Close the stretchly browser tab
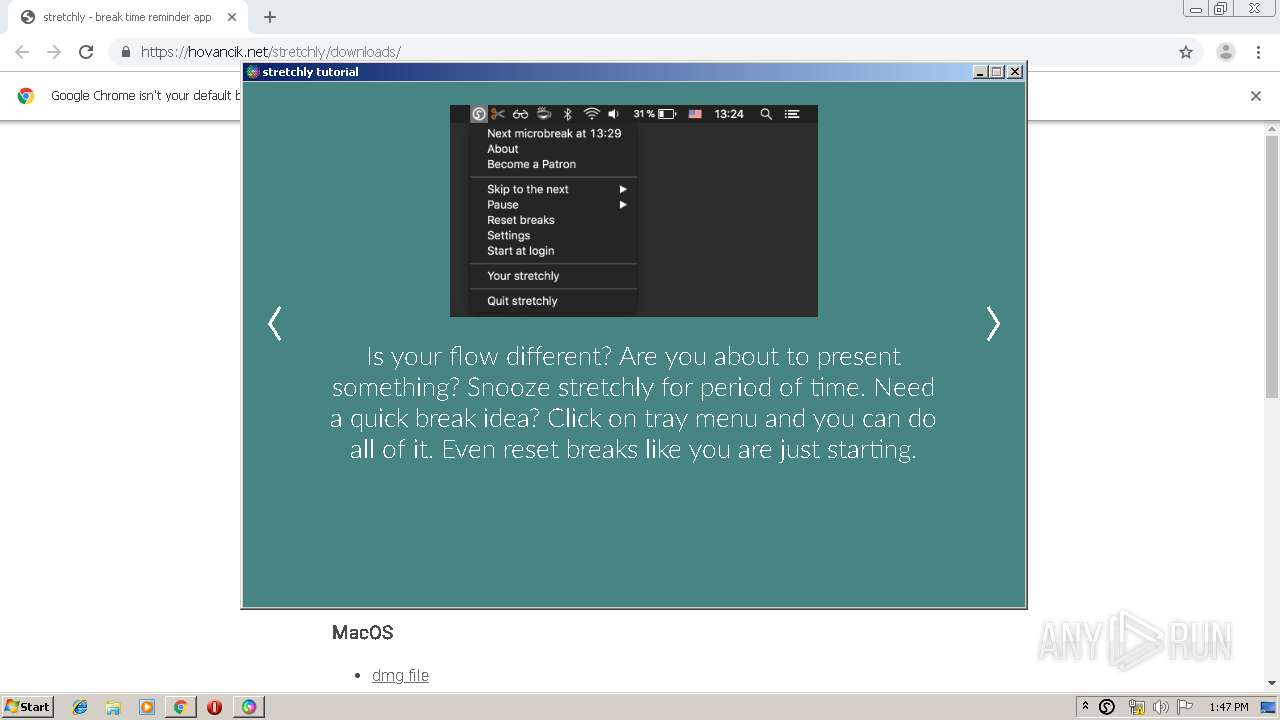The width and height of the screenshot is (1280, 720). click(232, 17)
